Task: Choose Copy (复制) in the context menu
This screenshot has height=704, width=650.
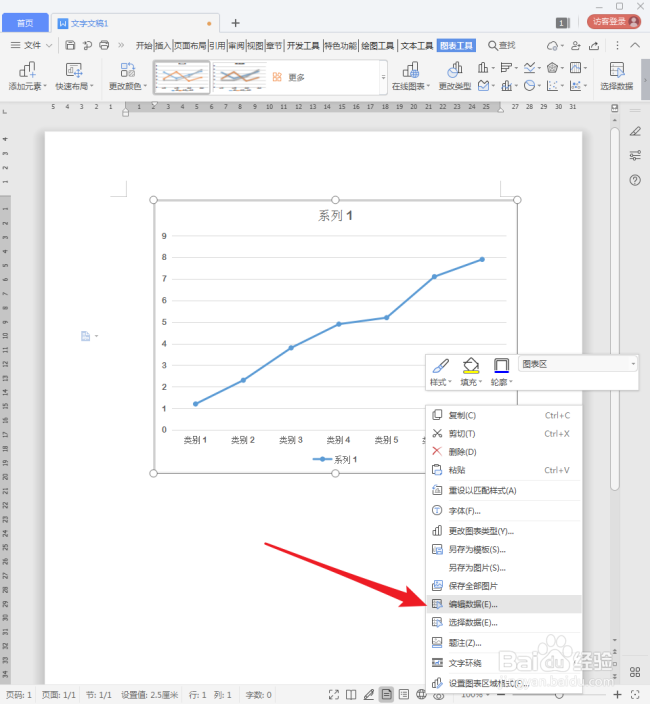Action: 504,415
